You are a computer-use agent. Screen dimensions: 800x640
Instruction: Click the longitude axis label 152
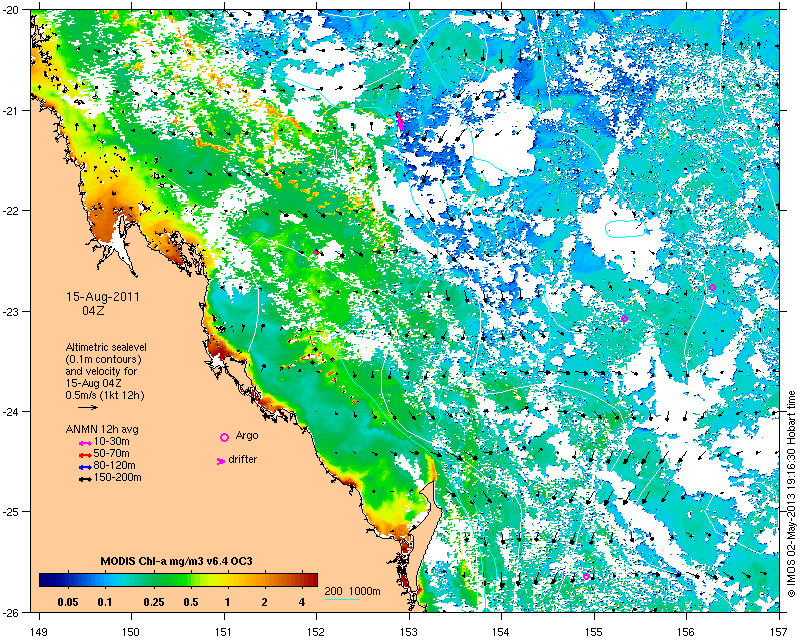click(x=316, y=632)
